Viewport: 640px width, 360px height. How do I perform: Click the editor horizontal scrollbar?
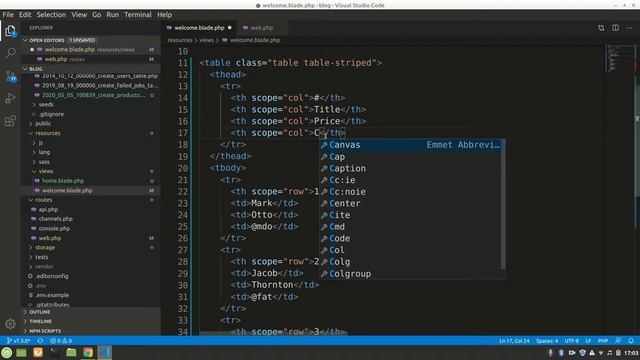click(273, 333)
